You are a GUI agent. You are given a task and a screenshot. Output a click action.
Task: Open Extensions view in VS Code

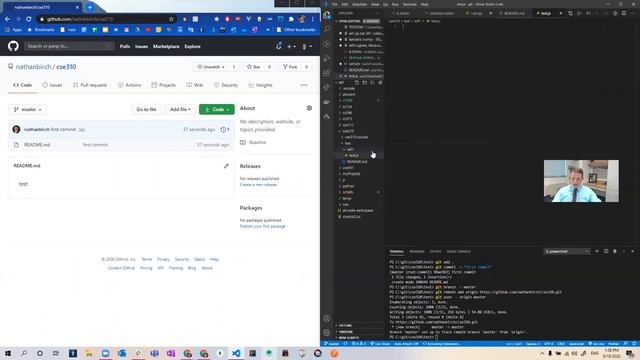327,73
